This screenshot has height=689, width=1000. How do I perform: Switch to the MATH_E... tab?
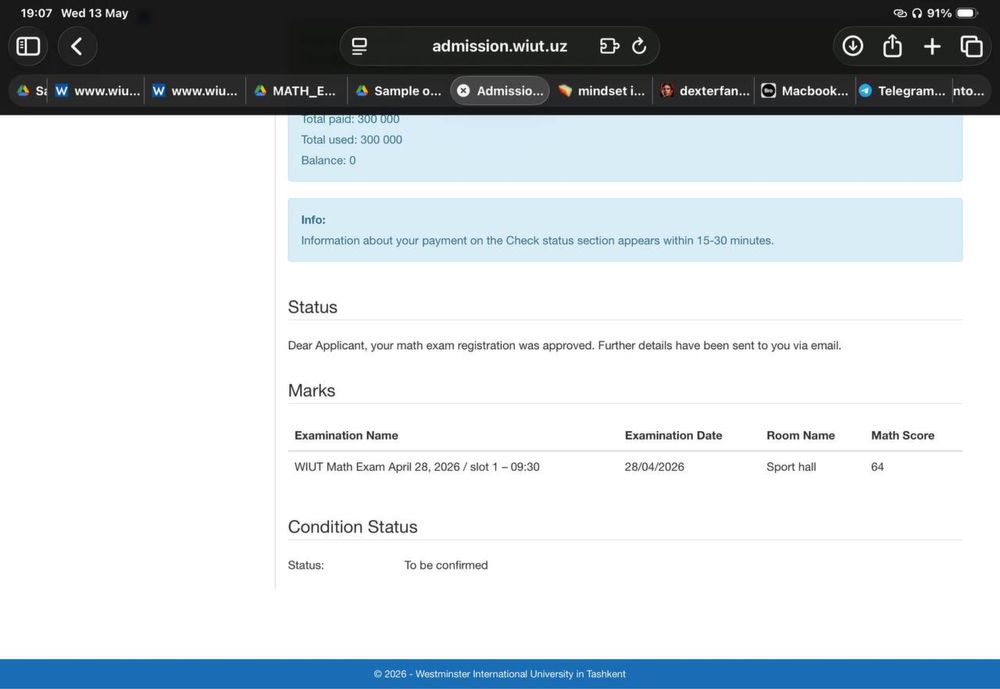pyautogui.click(x=296, y=91)
